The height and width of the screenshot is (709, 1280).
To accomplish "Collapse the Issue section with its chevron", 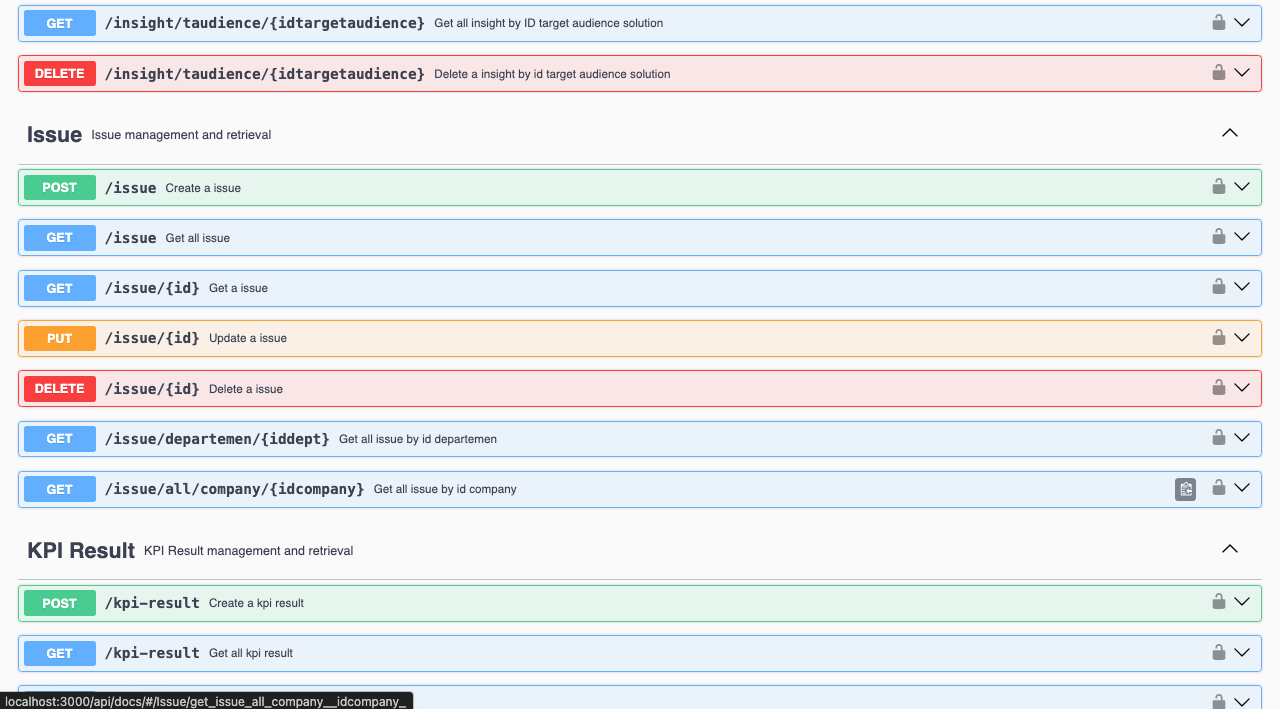I will tap(1230, 133).
